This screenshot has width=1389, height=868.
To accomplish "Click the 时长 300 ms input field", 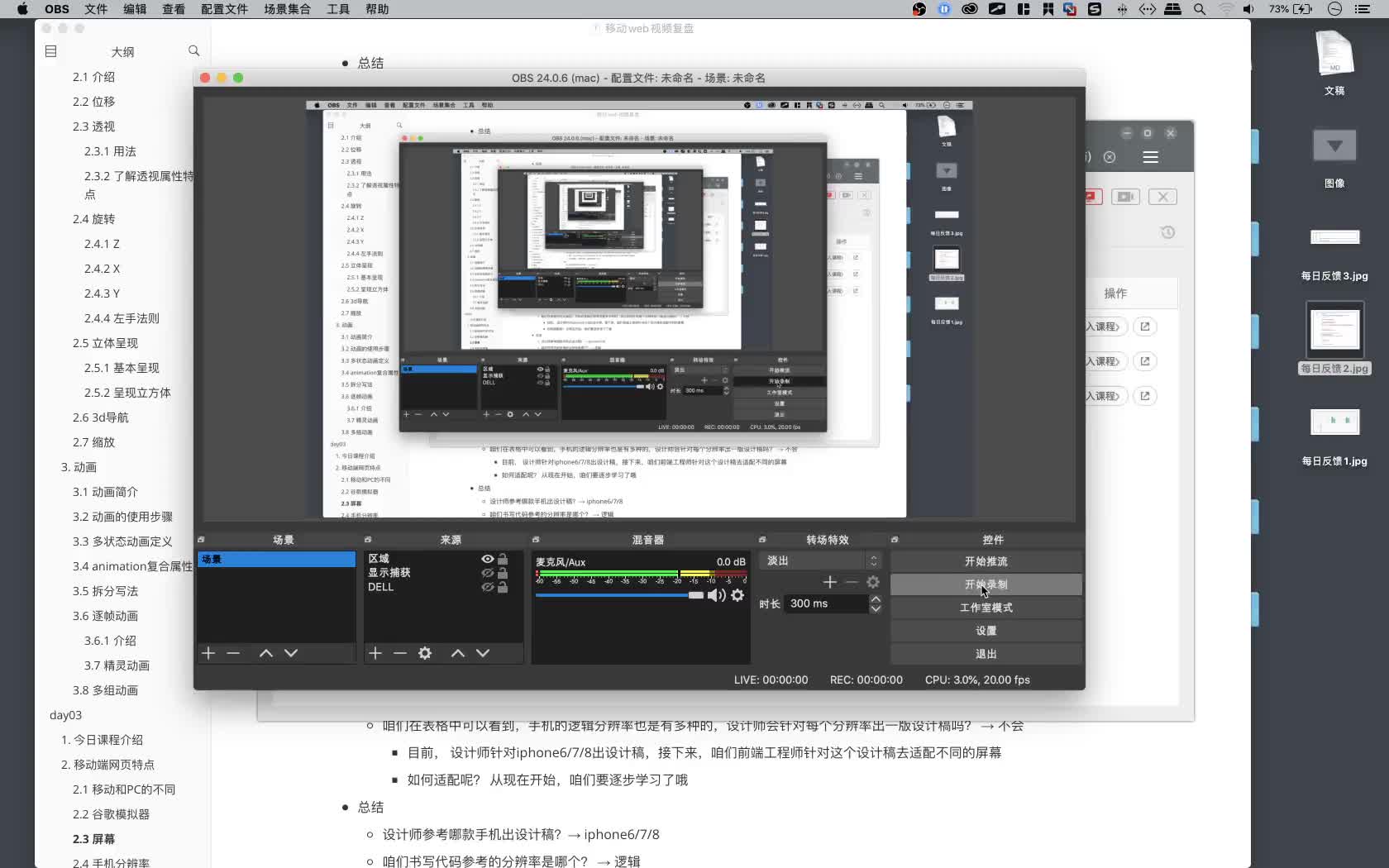I will 826,603.
